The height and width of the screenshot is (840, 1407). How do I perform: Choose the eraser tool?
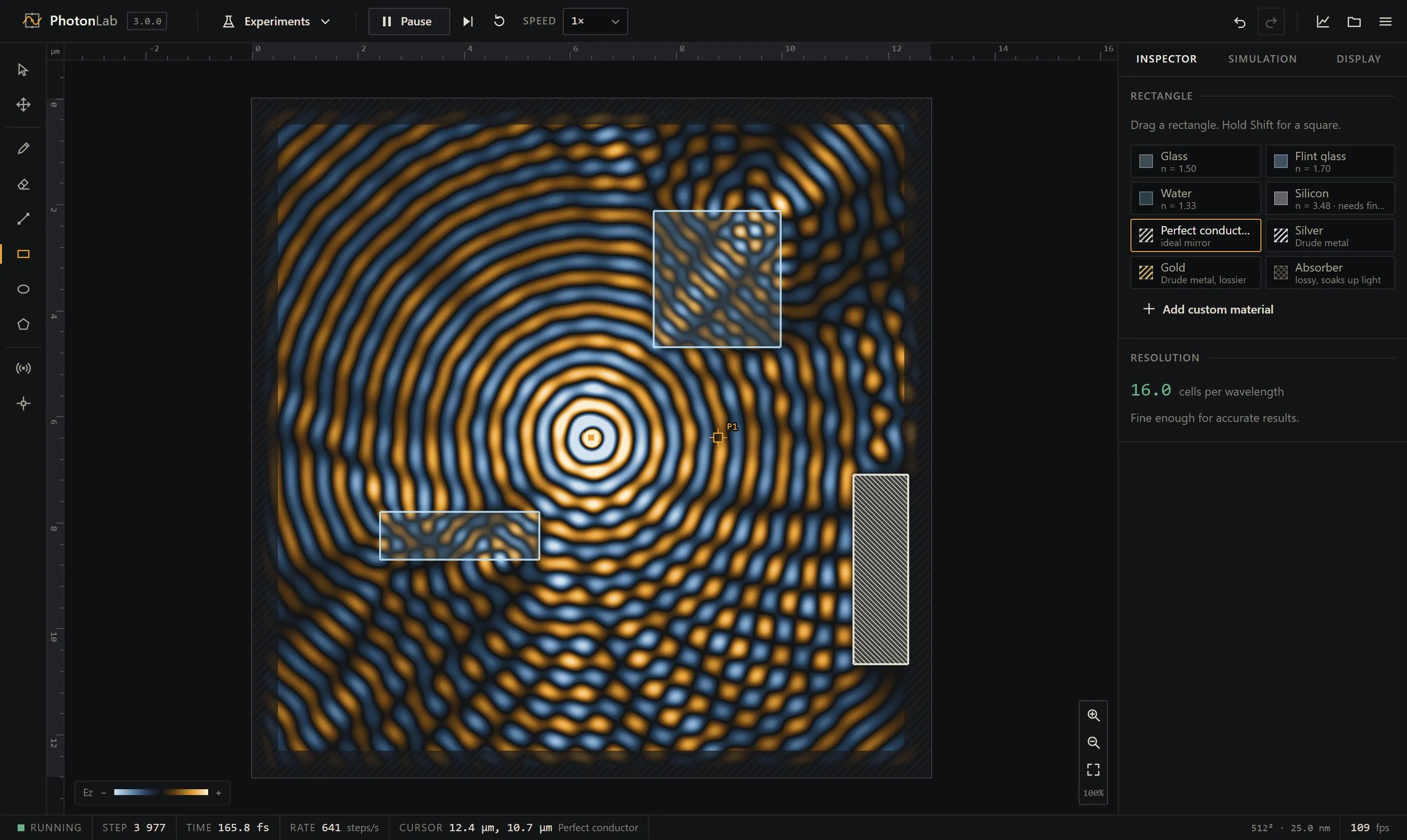click(x=23, y=184)
